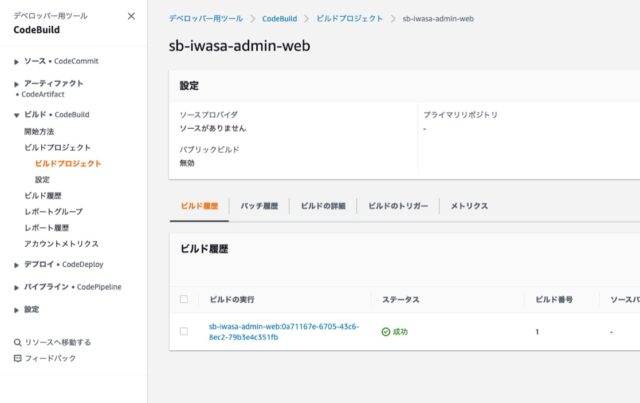Switch to the ビルド履歴 tab

(199, 206)
